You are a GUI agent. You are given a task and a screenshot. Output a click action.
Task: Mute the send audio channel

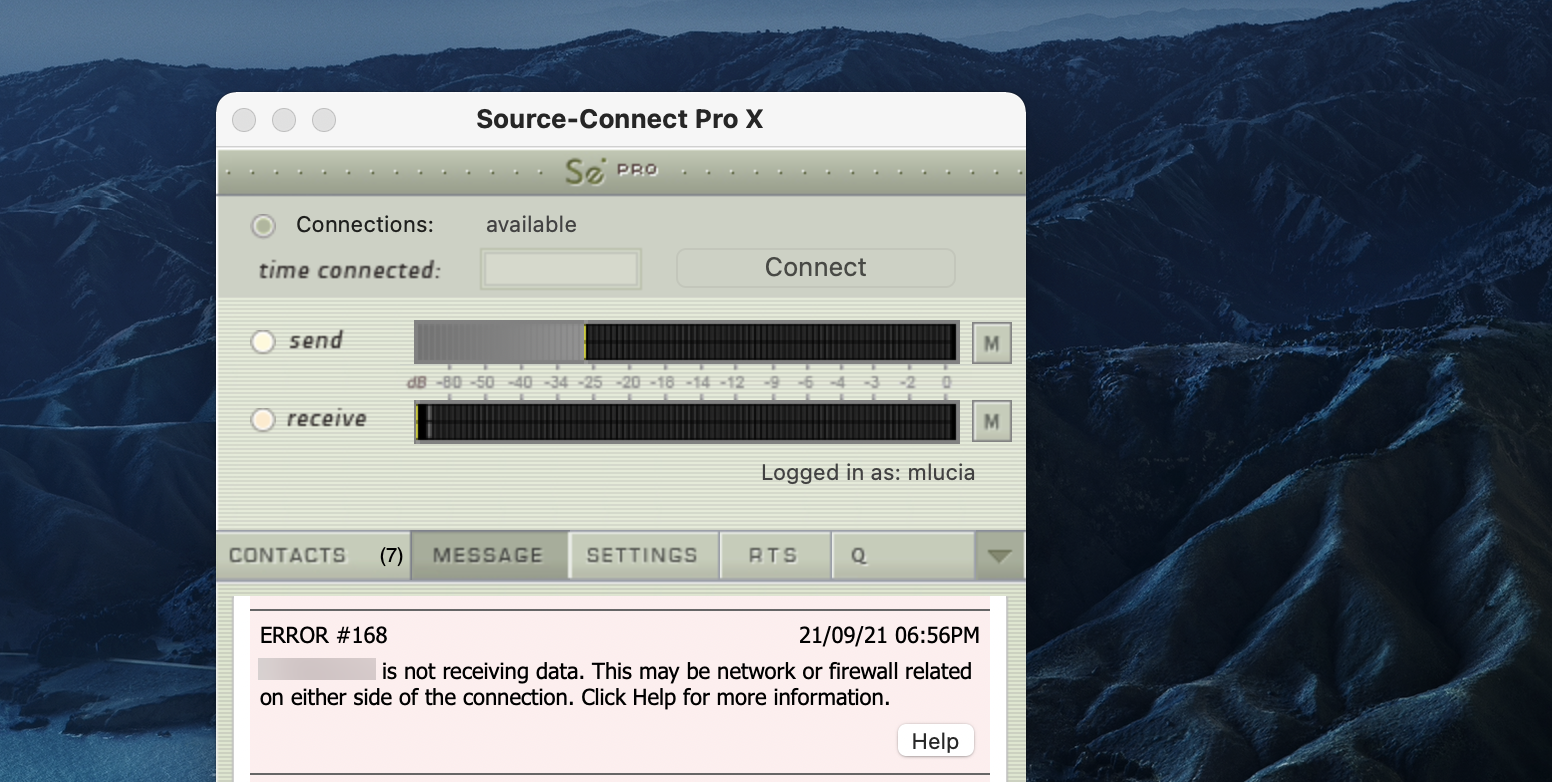pyautogui.click(x=991, y=343)
